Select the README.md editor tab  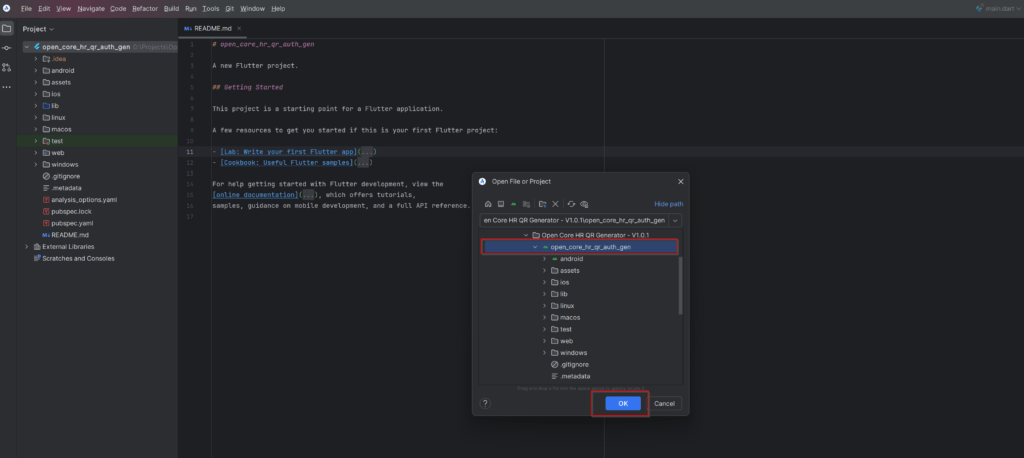212,28
